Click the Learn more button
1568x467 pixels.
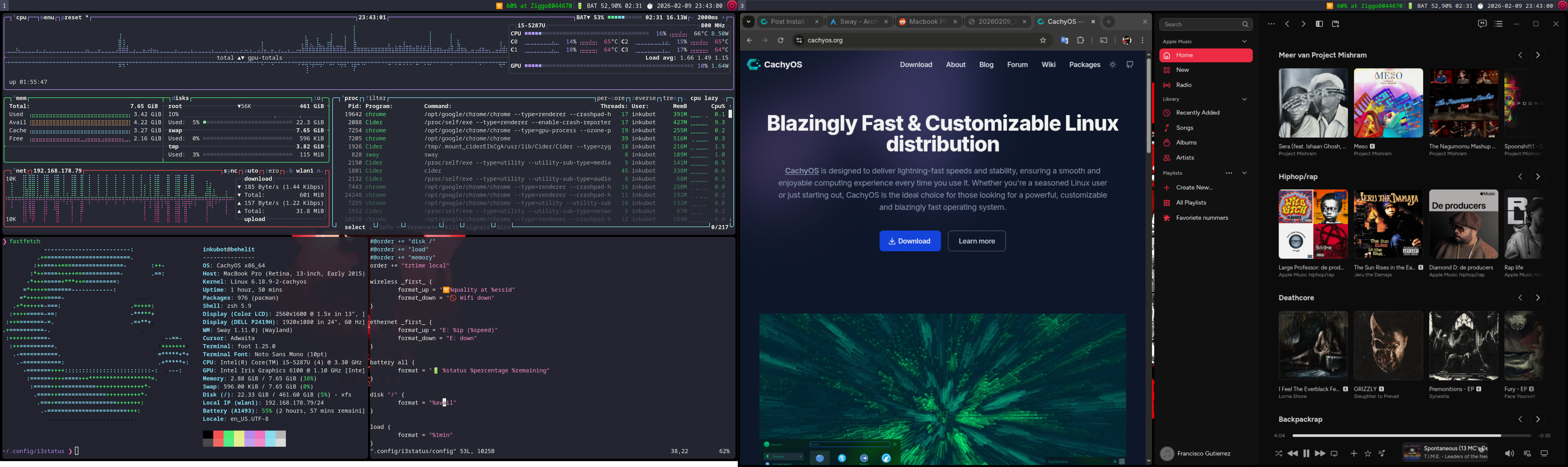(x=976, y=241)
